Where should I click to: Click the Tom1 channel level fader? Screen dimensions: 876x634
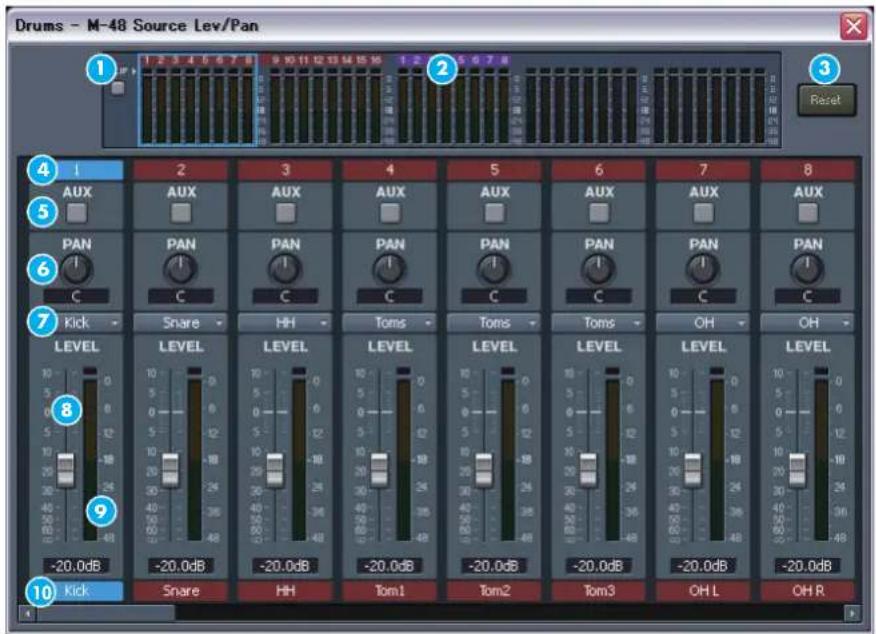(x=379, y=470)
